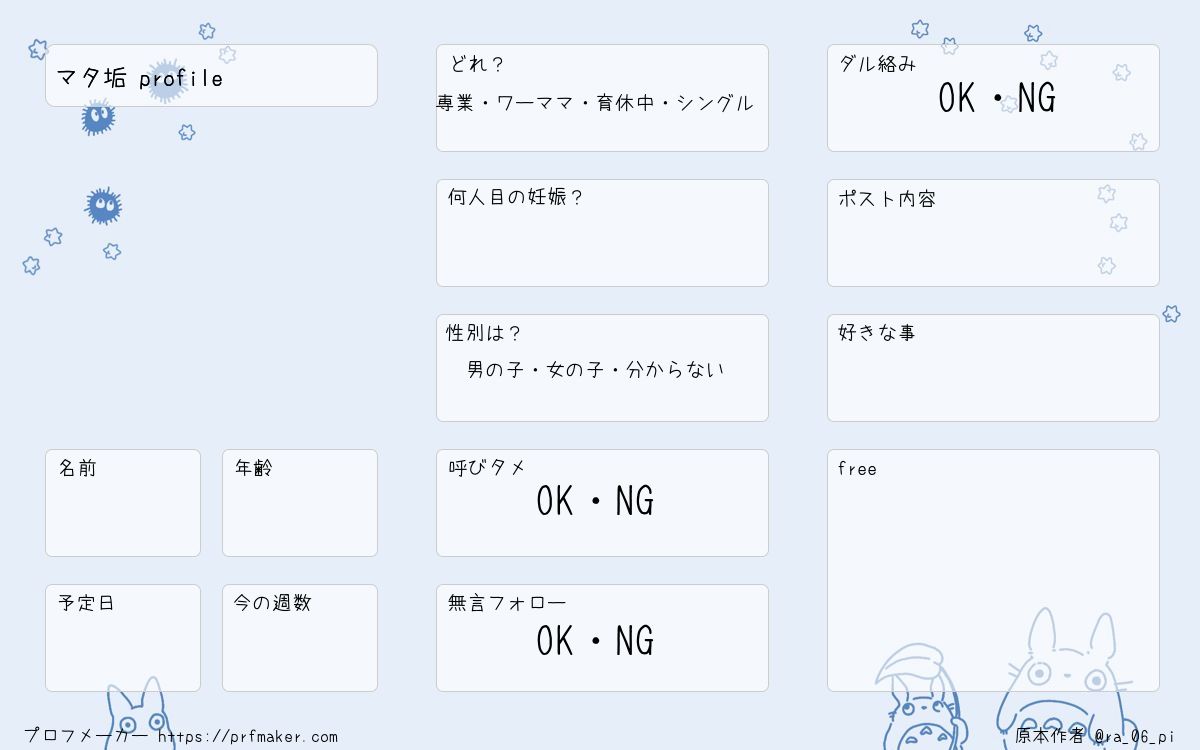Click the @ra_06_pi author credit
Viewport: 1200px width, 750px height.
pos(1134,737)
